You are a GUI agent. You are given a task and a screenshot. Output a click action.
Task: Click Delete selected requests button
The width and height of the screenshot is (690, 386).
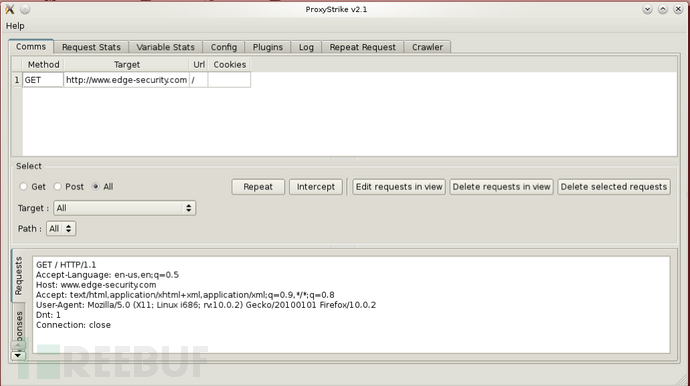point(614,187)
